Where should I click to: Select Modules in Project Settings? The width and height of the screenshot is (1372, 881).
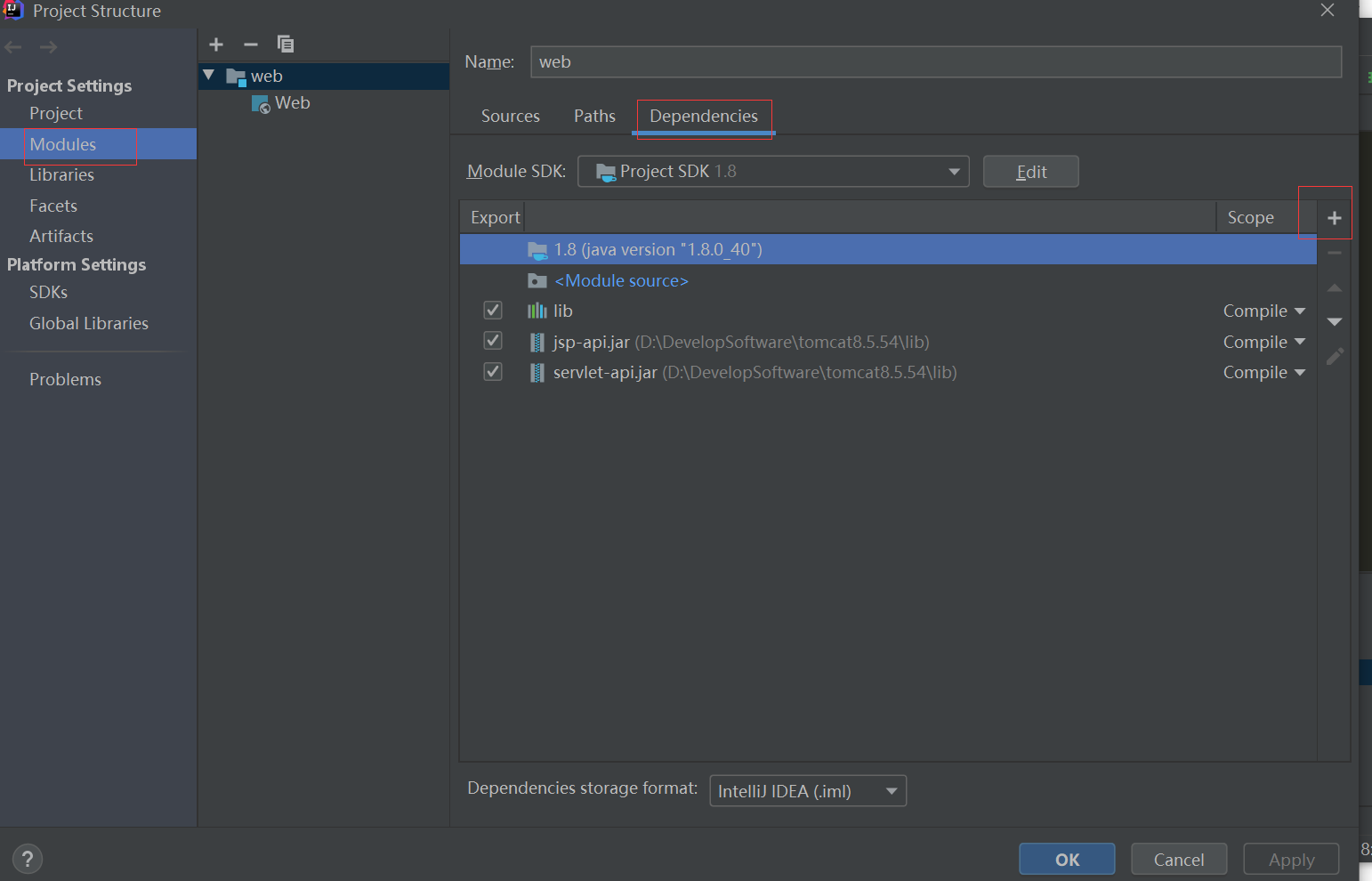pos(63,144)
